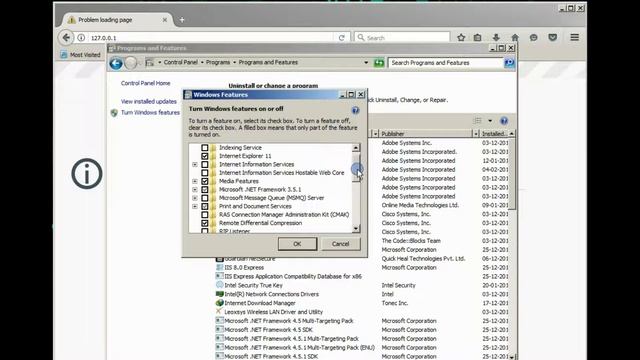Open the Publisher column filter dropdown
Image resolution: width=640 pixels, height=360 pixels.
pyautogui.click(x=476, y=133)
